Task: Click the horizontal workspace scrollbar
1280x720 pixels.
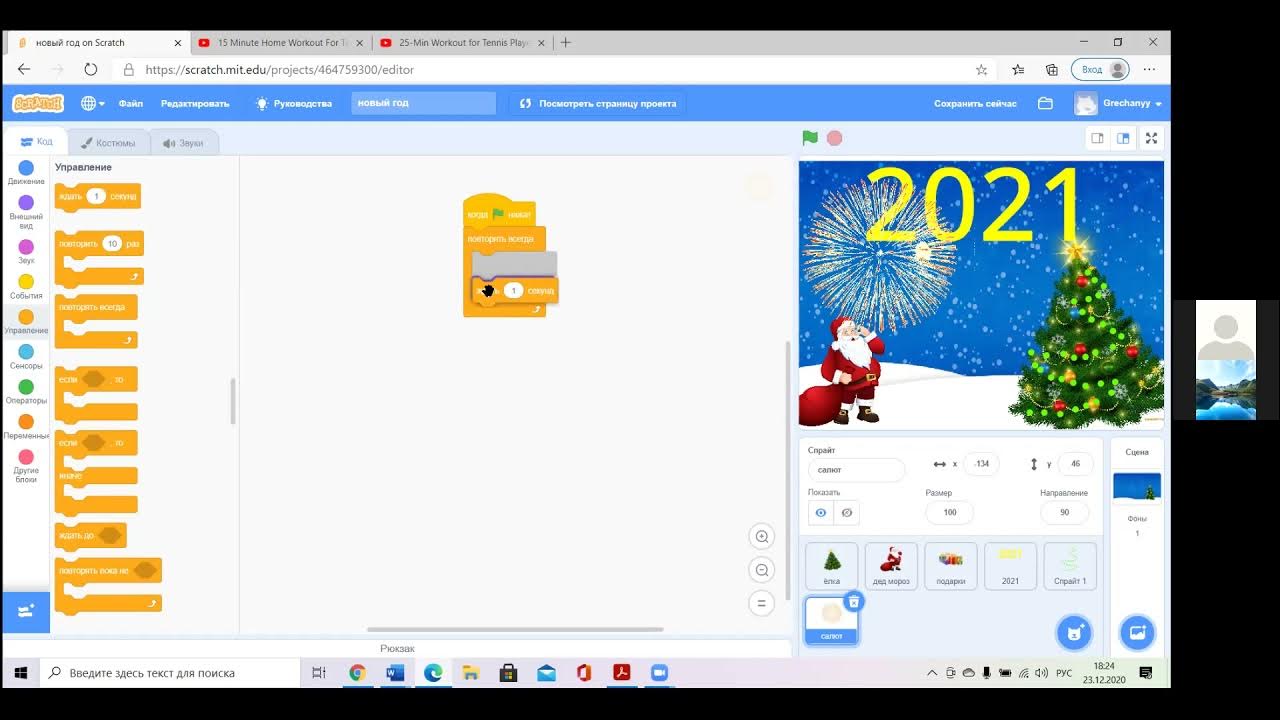Action: coord(515,630)
